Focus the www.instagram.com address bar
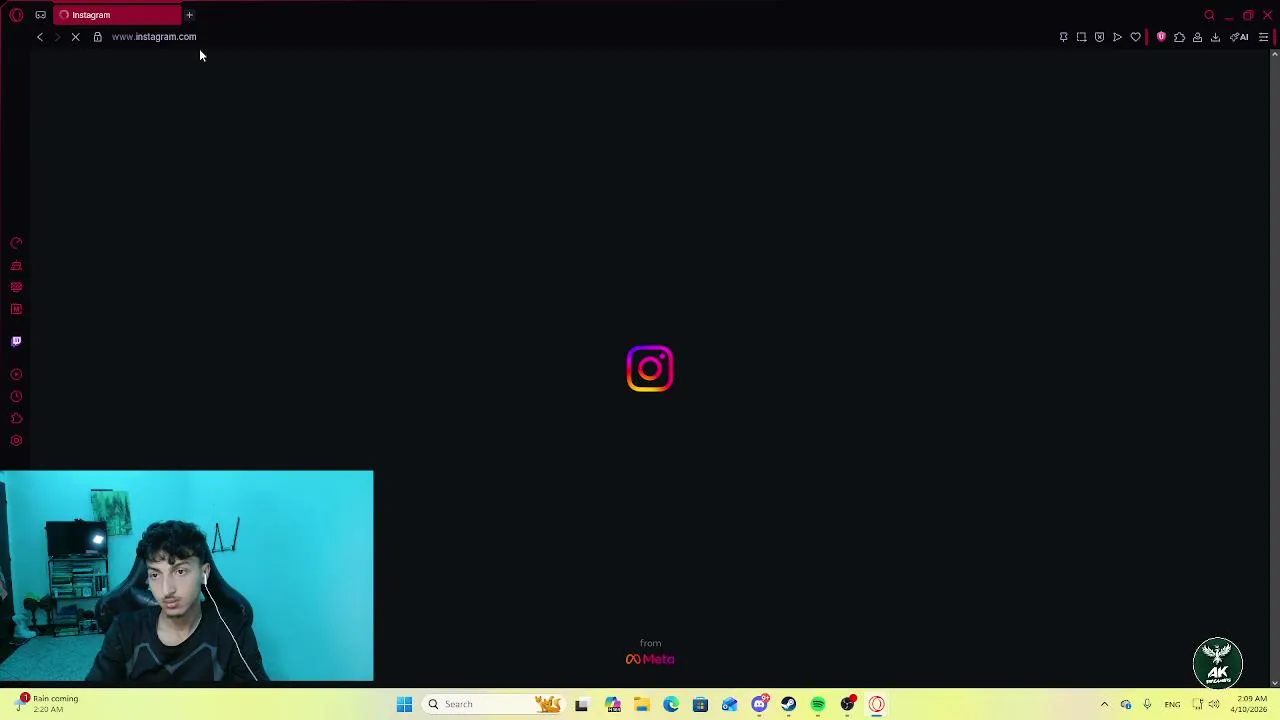The width and height of the screenshot is (1280, 720). [x=154, y=37]
